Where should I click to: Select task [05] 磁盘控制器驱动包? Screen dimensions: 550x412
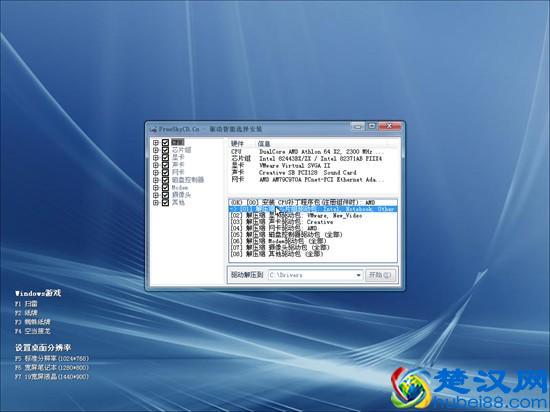click(x=313, y=235)
